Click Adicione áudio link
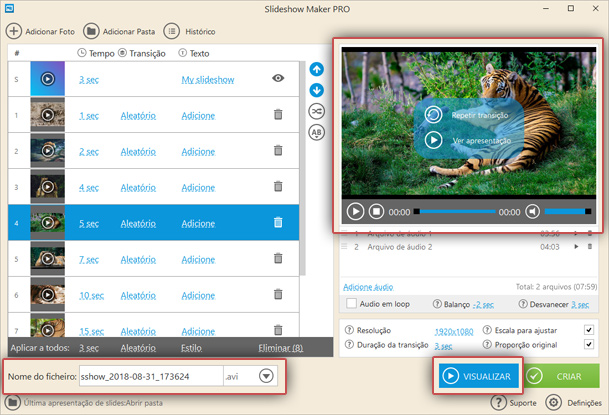This screenshot has width=609, height=415. point(368,287)
